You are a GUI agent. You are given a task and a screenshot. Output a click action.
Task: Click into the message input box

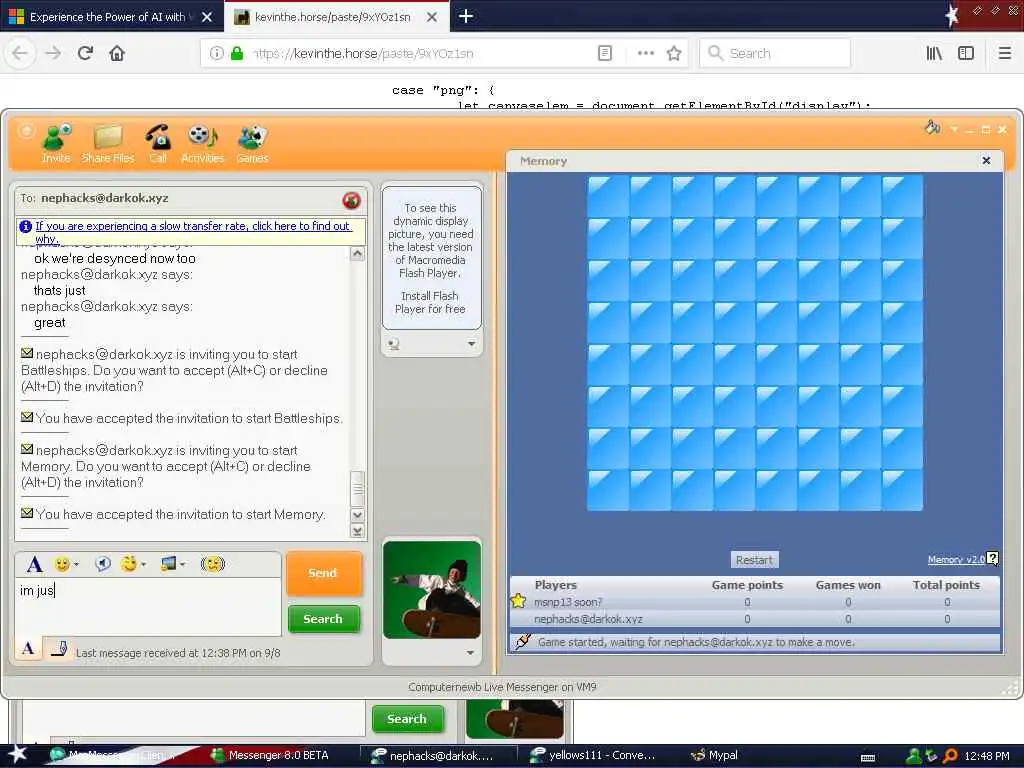coord(149,606)
